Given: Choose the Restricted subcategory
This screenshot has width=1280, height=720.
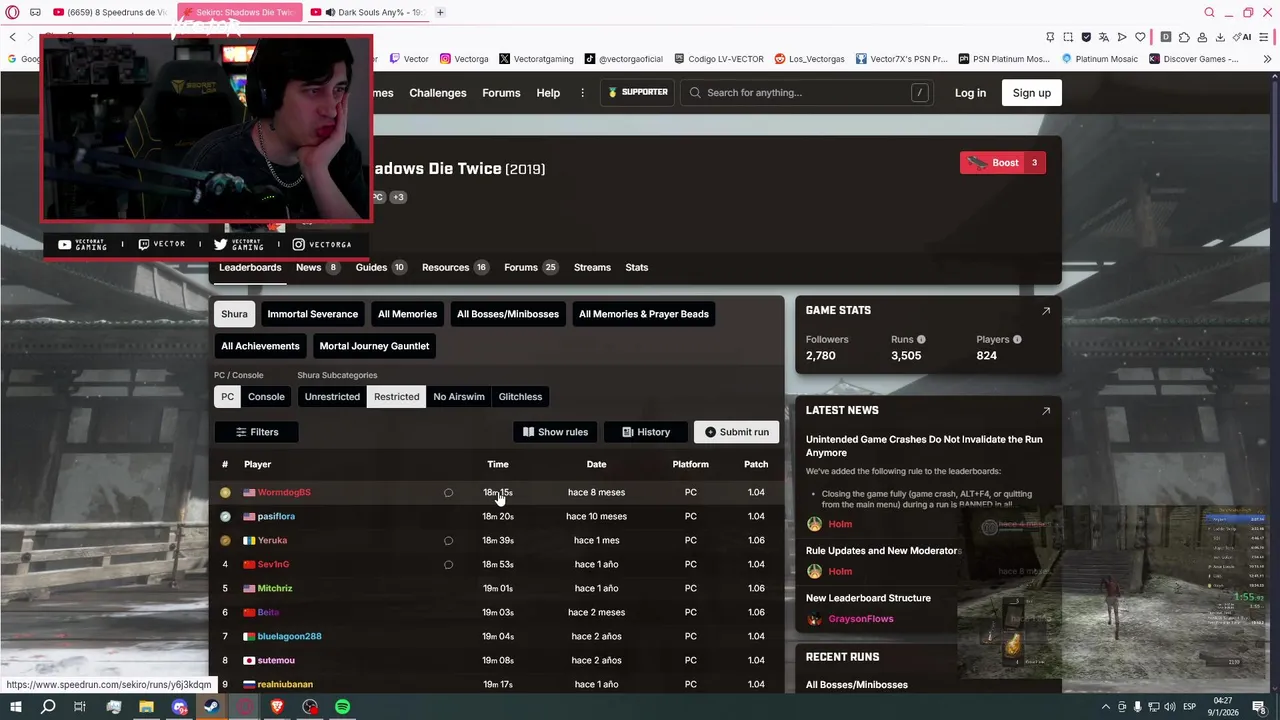Looking at the screenshot, I should [x=397, y=397].
